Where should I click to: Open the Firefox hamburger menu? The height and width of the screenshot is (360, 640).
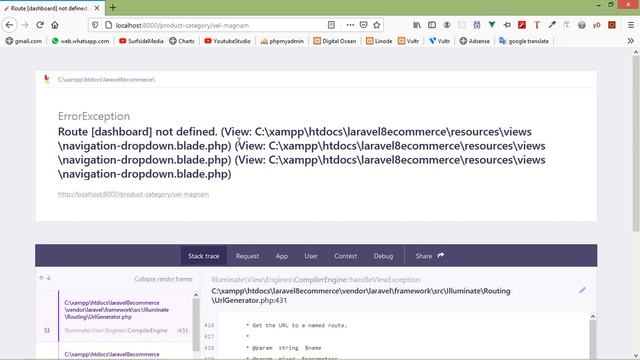click(x=631, y=25)
